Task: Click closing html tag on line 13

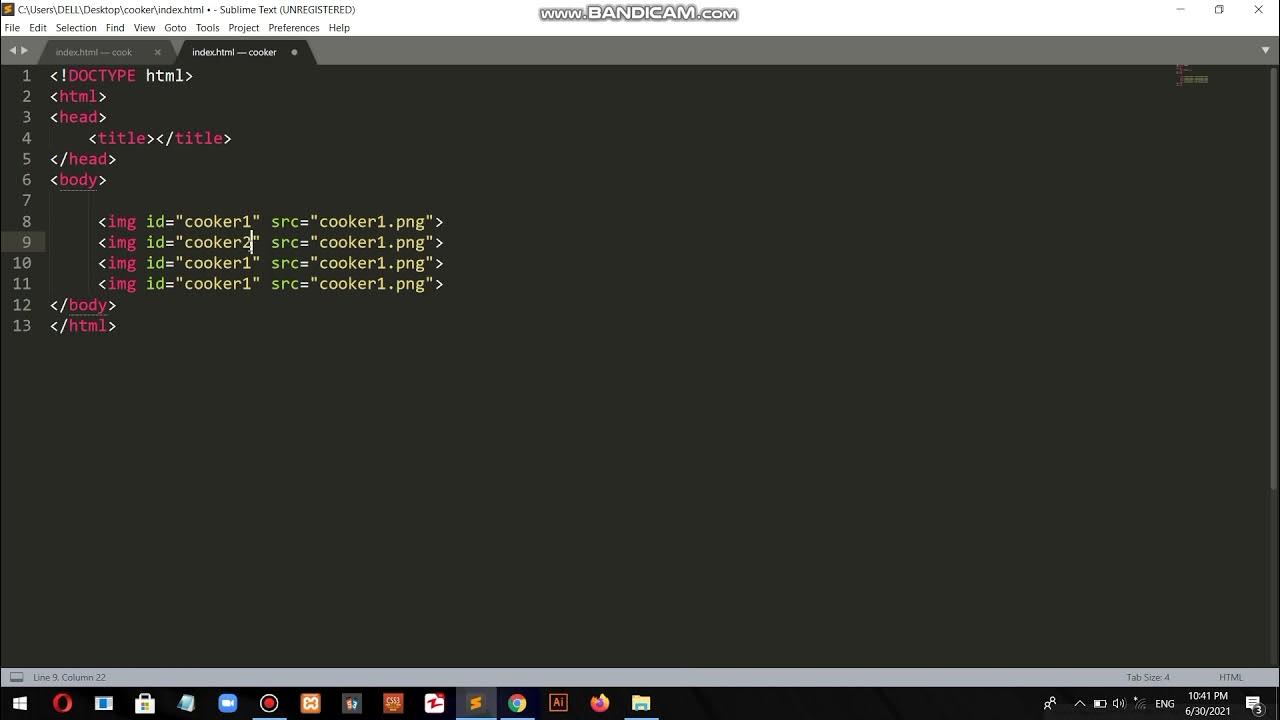Action: (83, 326)
